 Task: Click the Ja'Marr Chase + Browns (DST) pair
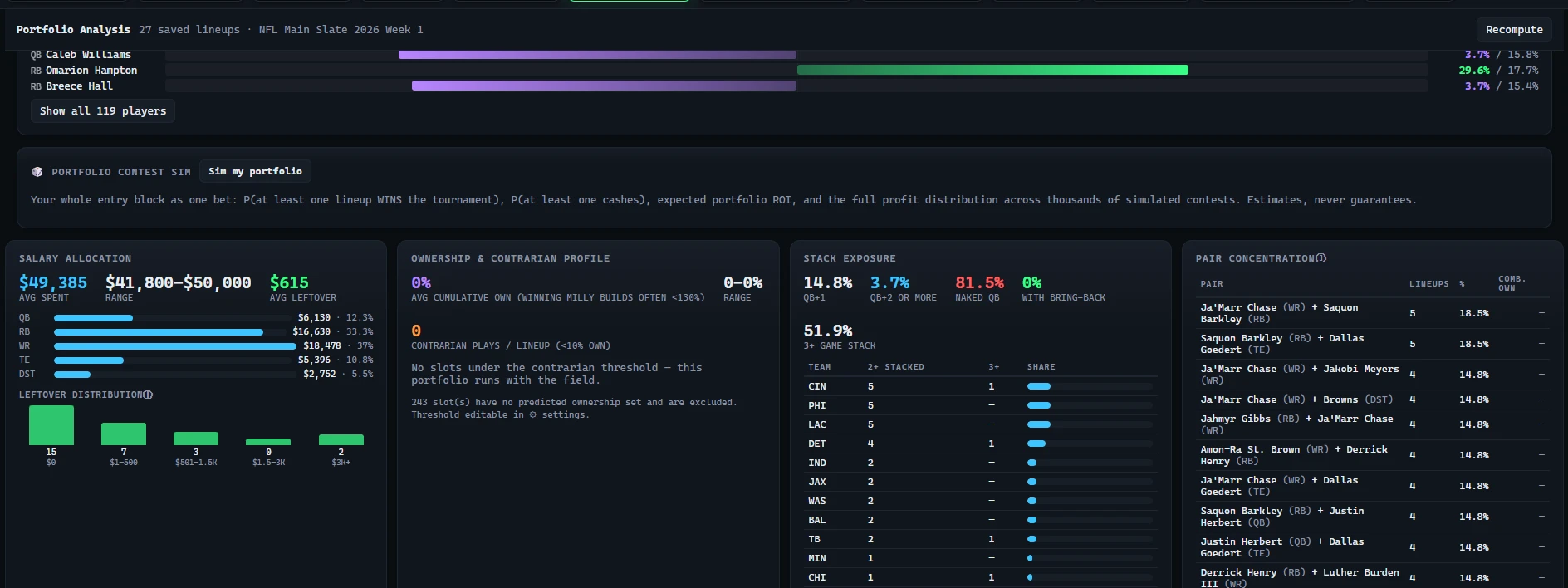click(x=1296, y=399)
